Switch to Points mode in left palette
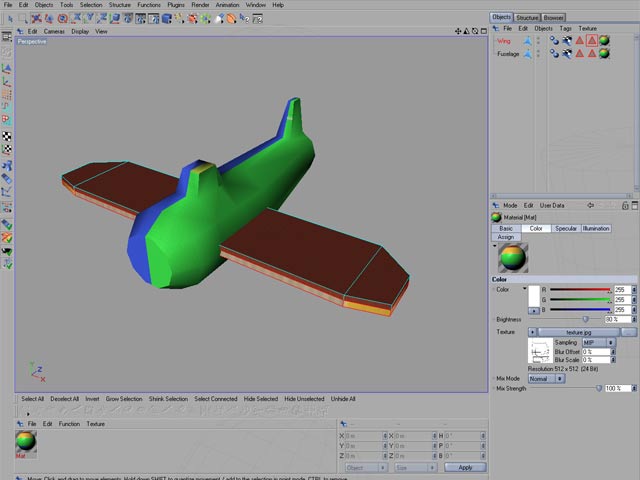Screen dimensions: 640x480 (7, 94)
